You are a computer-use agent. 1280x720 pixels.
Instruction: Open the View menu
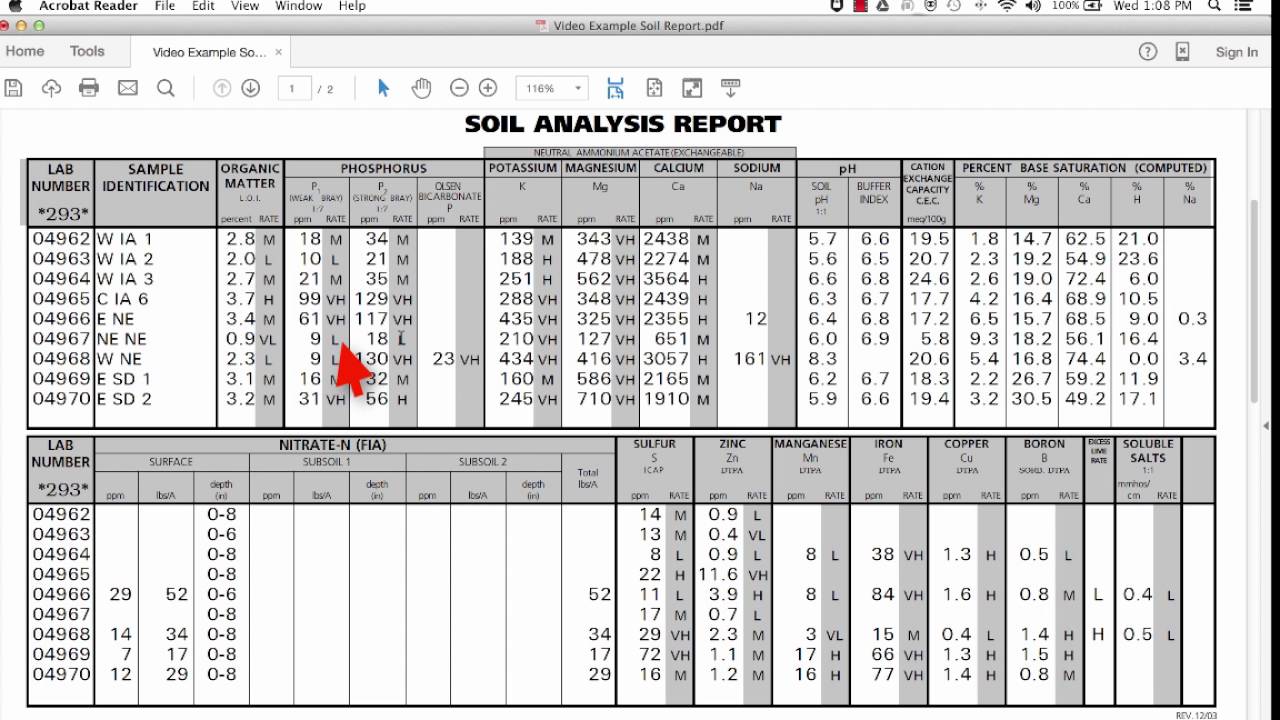(245, 6)
